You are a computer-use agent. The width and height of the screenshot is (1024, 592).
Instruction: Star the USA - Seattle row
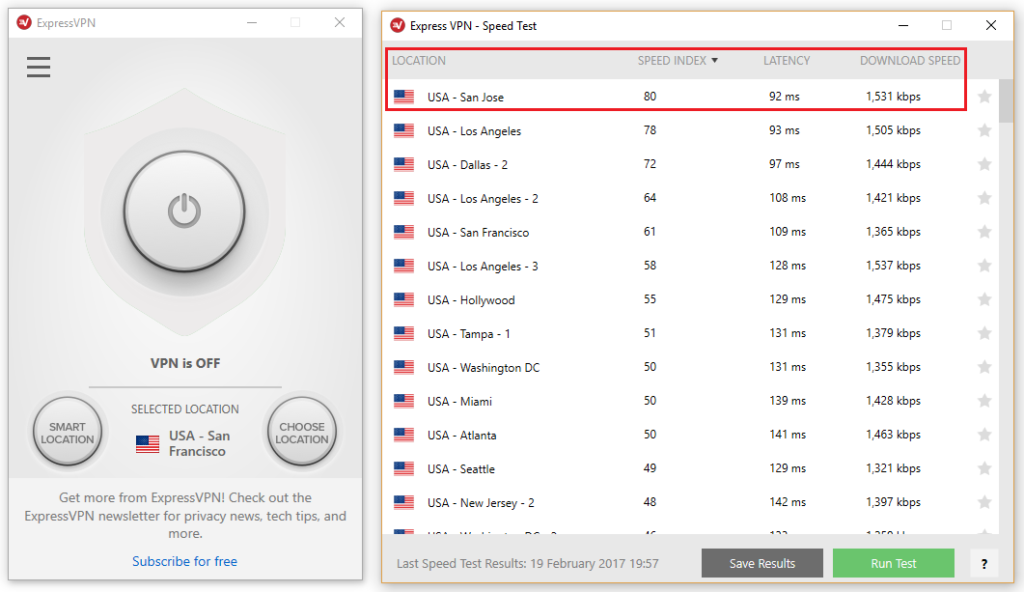984,469
